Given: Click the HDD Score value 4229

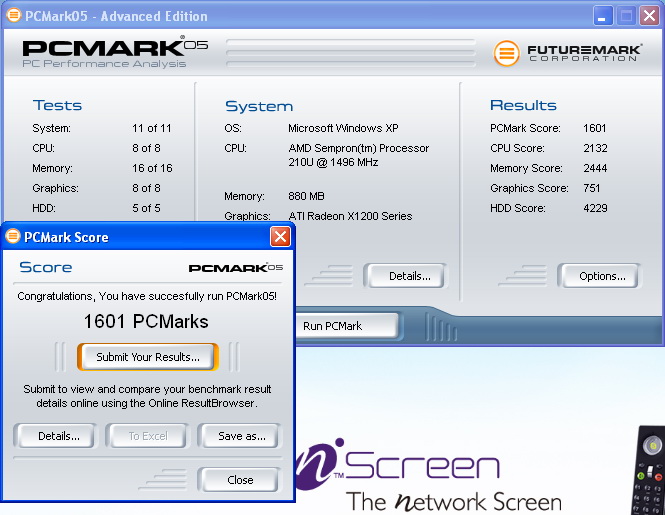Looking at the screenshot, I should (x=595, y=208).
